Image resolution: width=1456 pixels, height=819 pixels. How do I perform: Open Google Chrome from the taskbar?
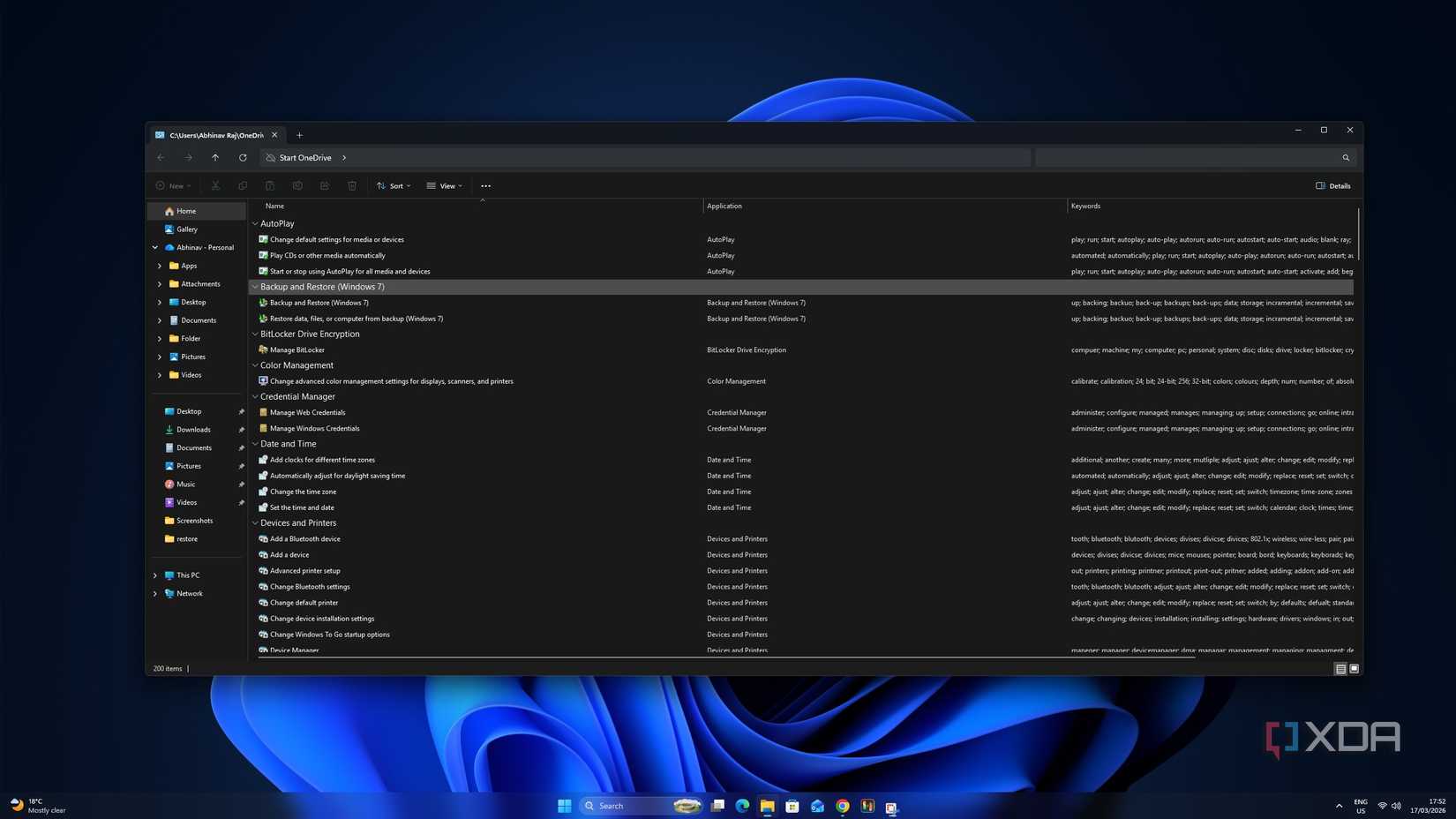coord(843,806)
